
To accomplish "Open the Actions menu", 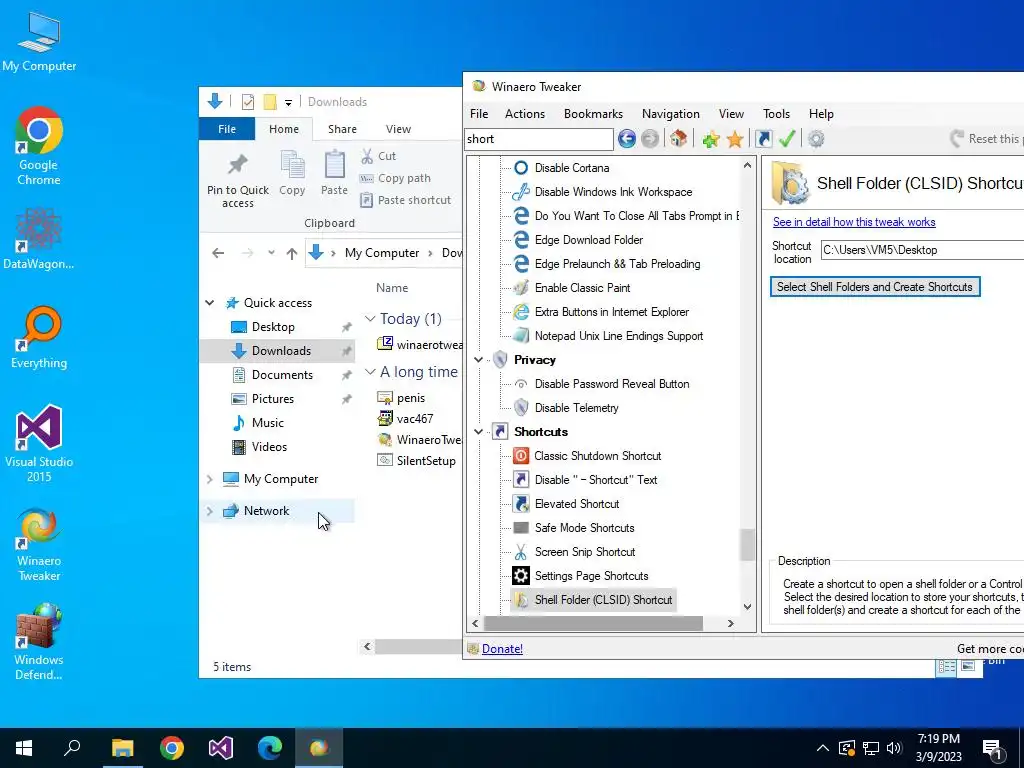I will (x=524, y=114).
